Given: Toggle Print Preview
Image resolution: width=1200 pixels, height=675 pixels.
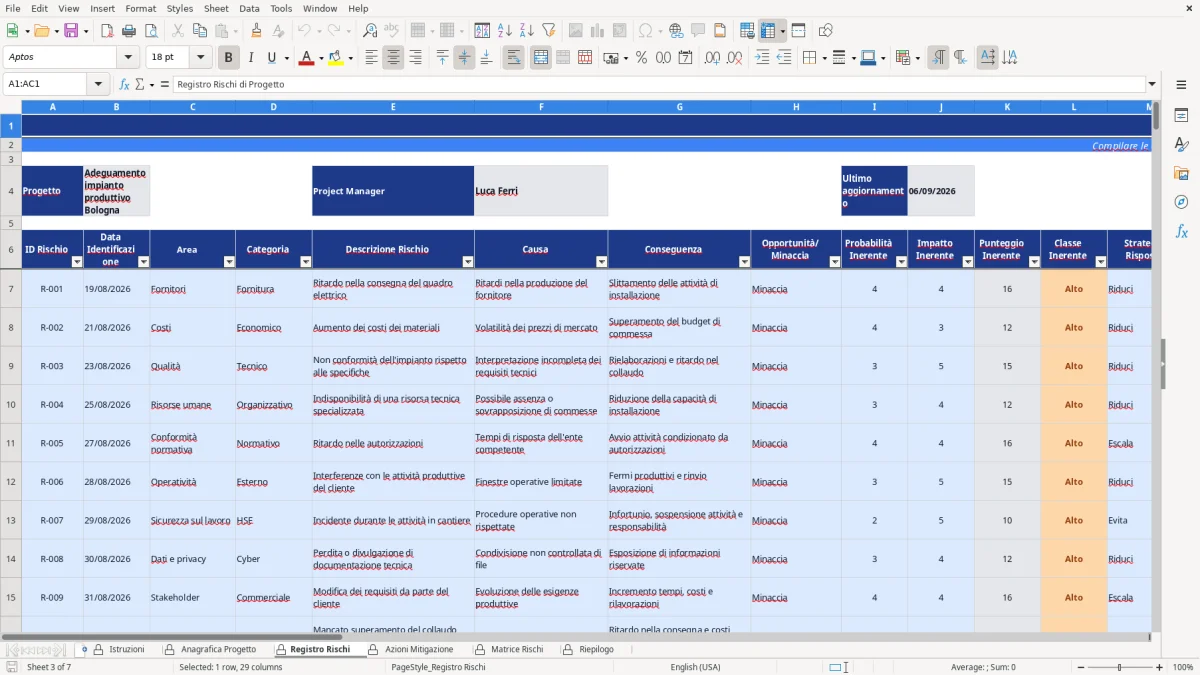Looking at the screenshot, I should coord(151,31).
